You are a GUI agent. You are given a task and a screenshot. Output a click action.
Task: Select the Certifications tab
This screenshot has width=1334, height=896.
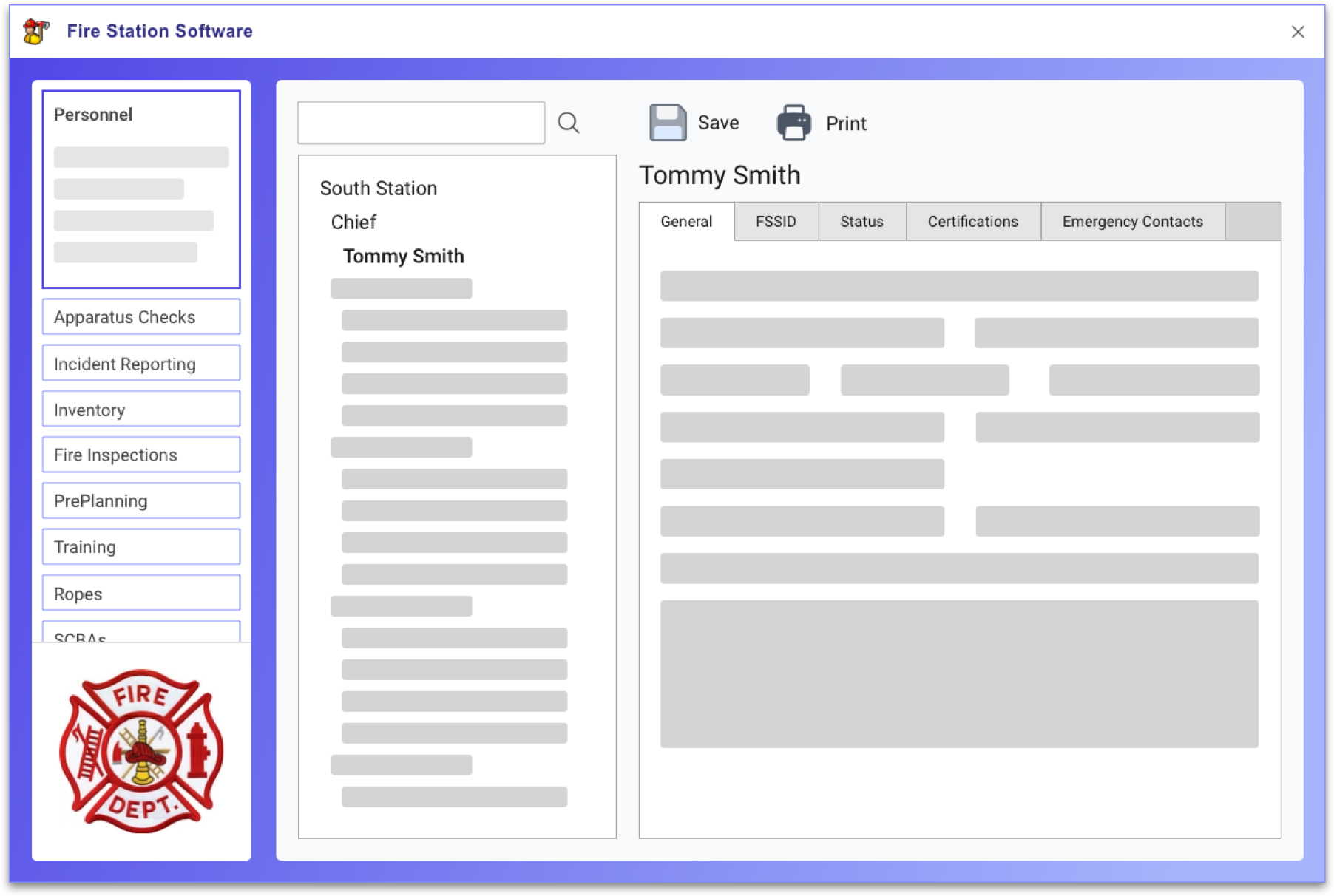pos(972,222)
